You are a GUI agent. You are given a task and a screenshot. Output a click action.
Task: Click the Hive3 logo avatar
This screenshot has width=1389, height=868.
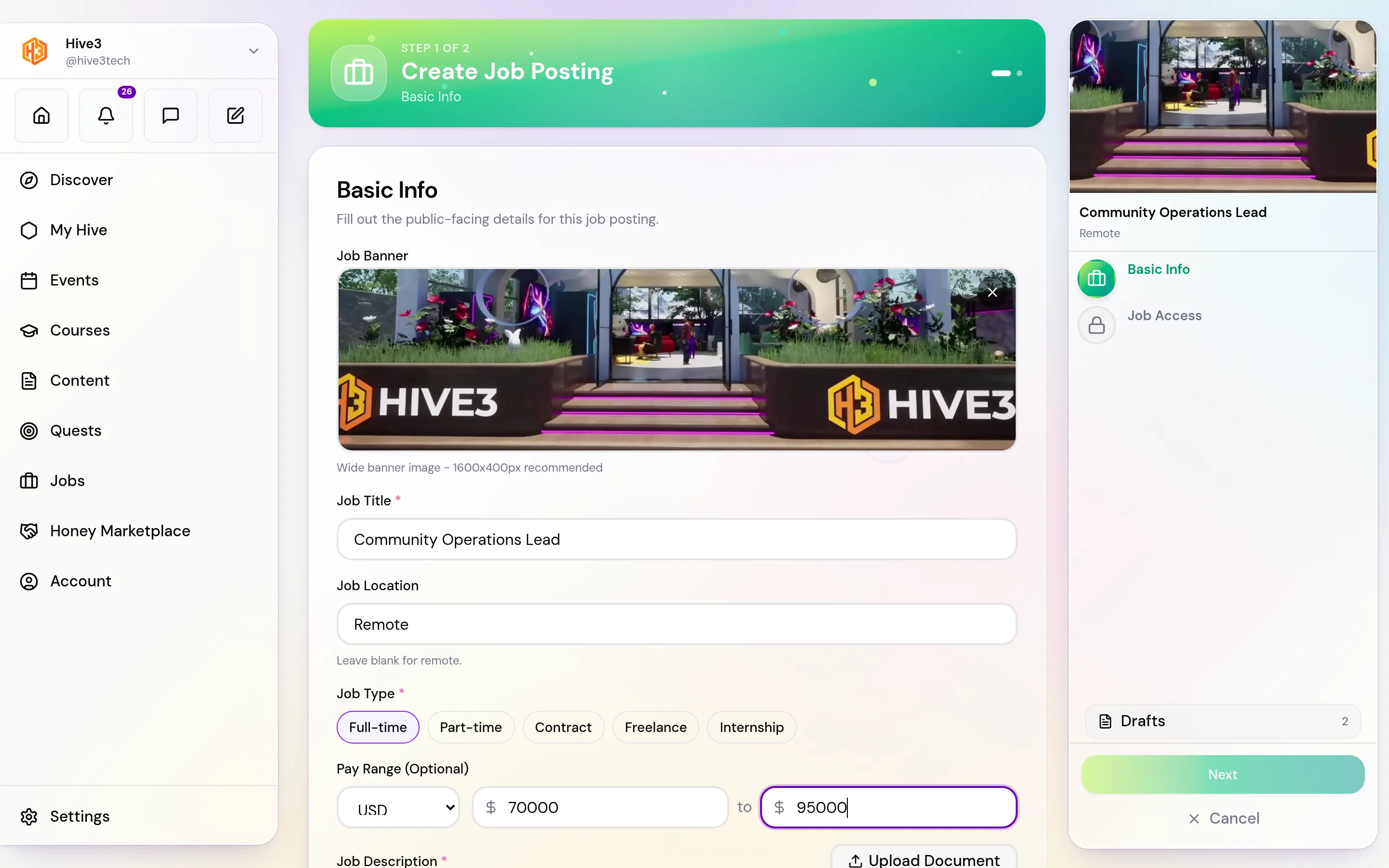tap(34, 51)
